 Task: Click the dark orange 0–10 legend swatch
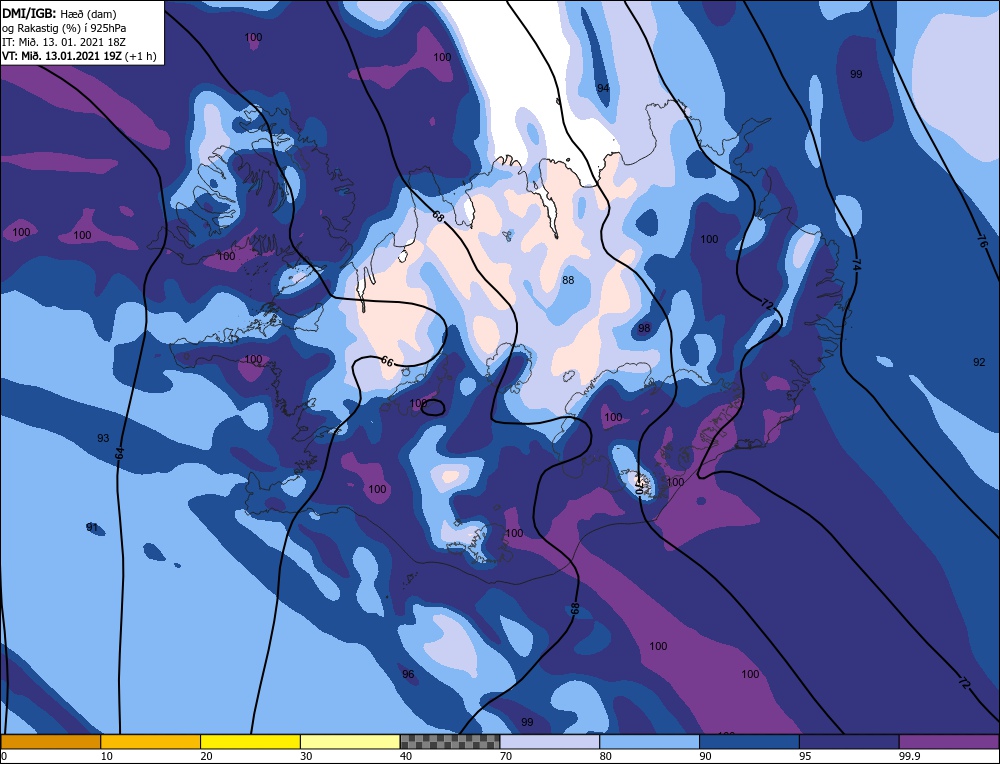(50, 741)
